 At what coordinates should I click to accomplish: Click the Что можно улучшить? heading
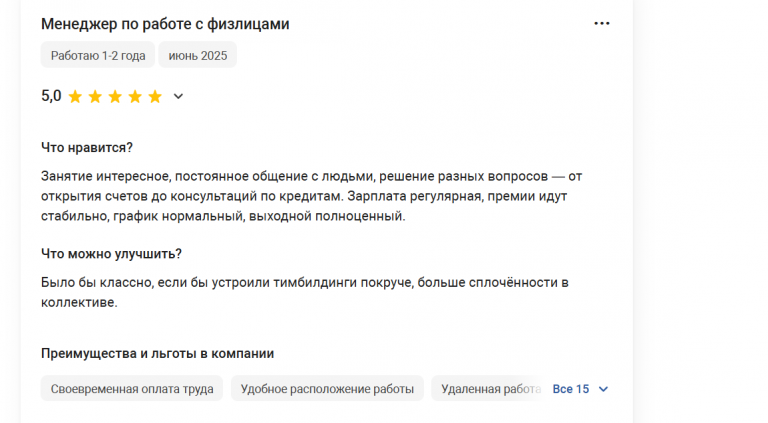pyautogui.click(x=111, y=254)
